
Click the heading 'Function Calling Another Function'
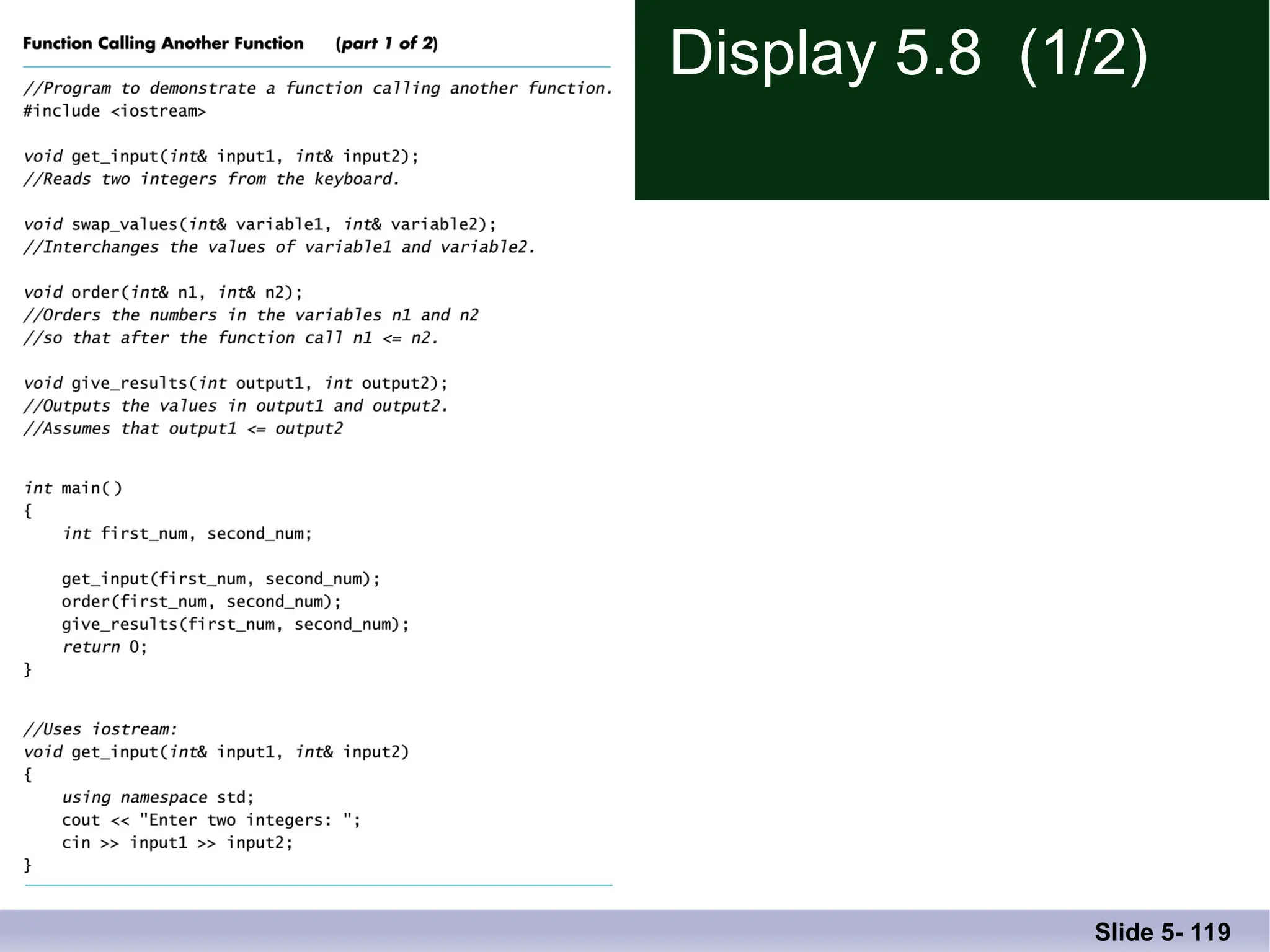click(x=163, y=43)
